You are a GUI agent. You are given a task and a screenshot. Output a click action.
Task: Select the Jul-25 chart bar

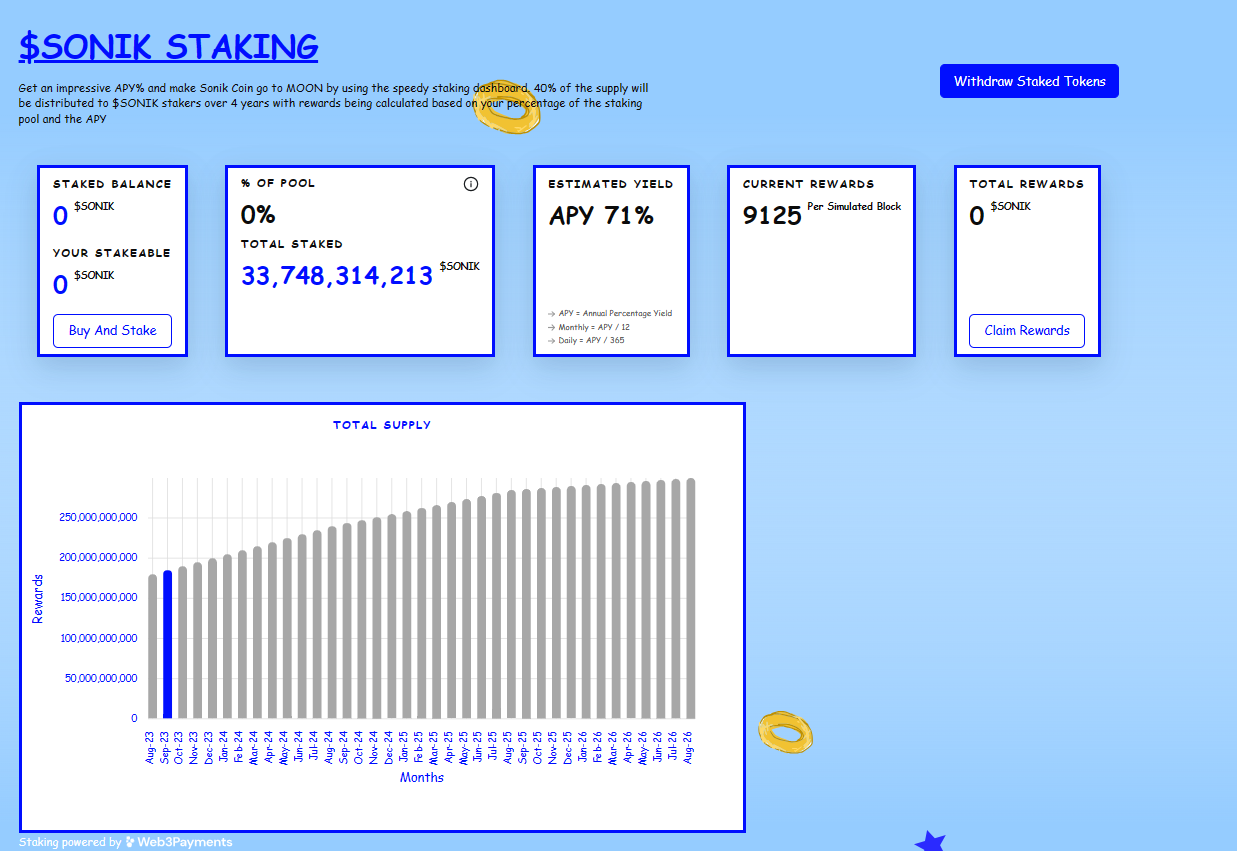[x=496, y=606]
